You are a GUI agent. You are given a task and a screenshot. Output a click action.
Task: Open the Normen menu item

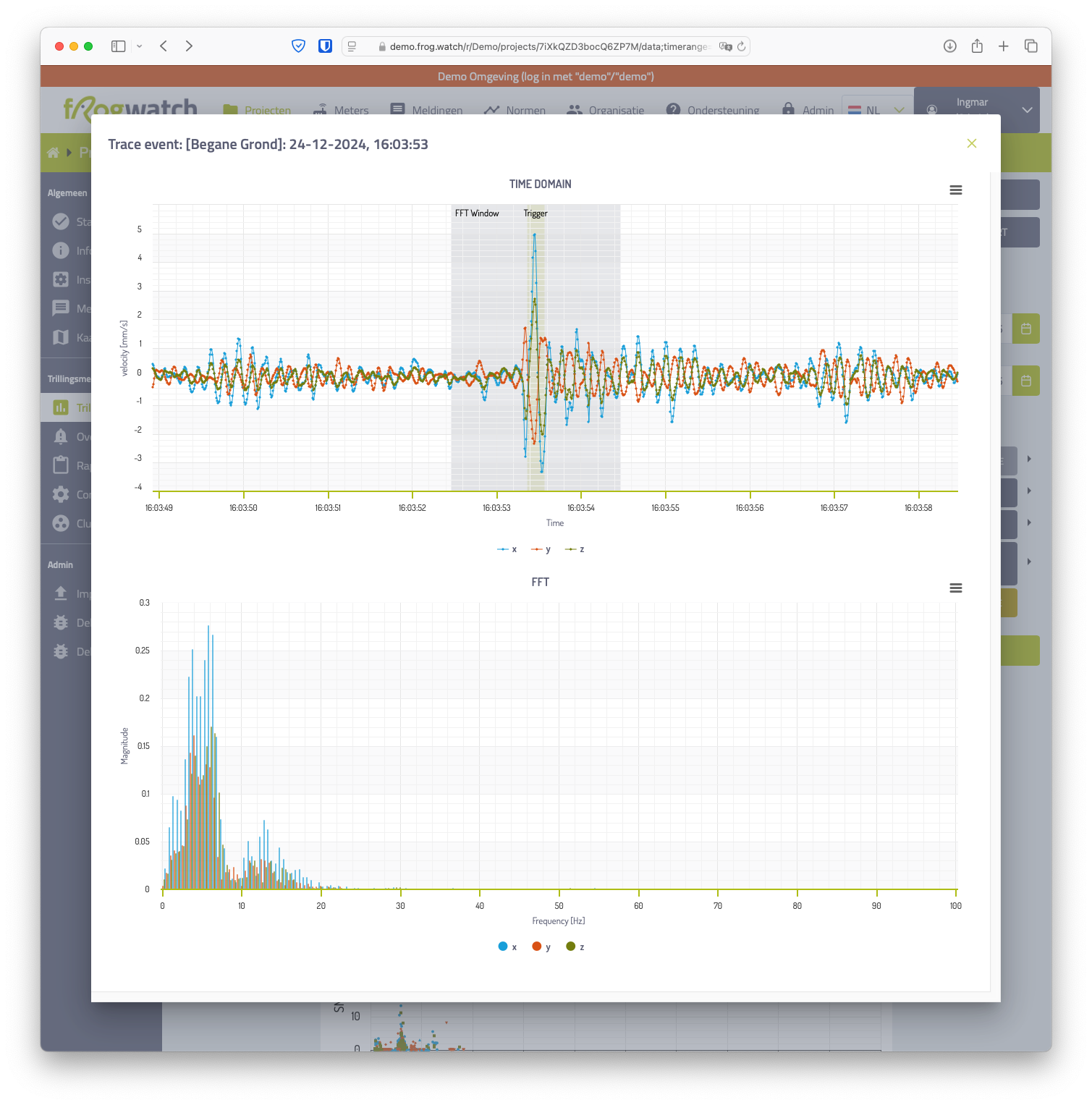[x=515, y=110]
